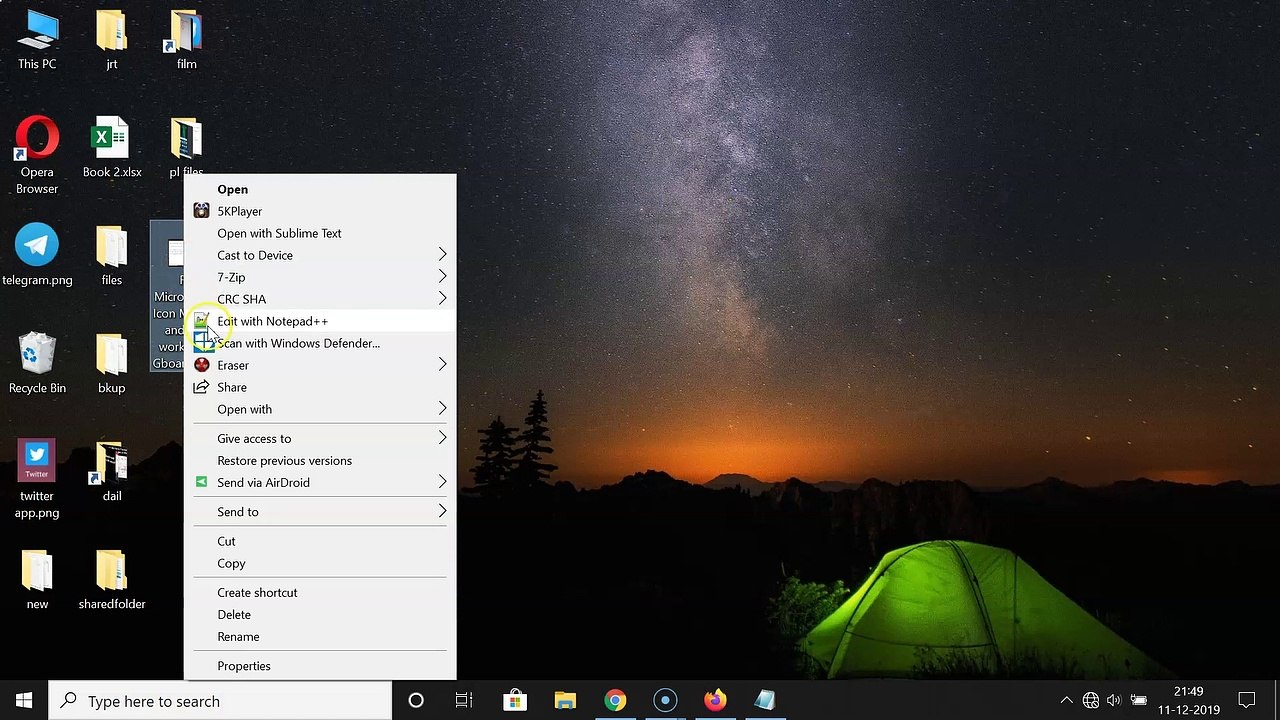Expand the CRC SHA submenu
This screenshot has width=1280, height=720.
(320, 299)
